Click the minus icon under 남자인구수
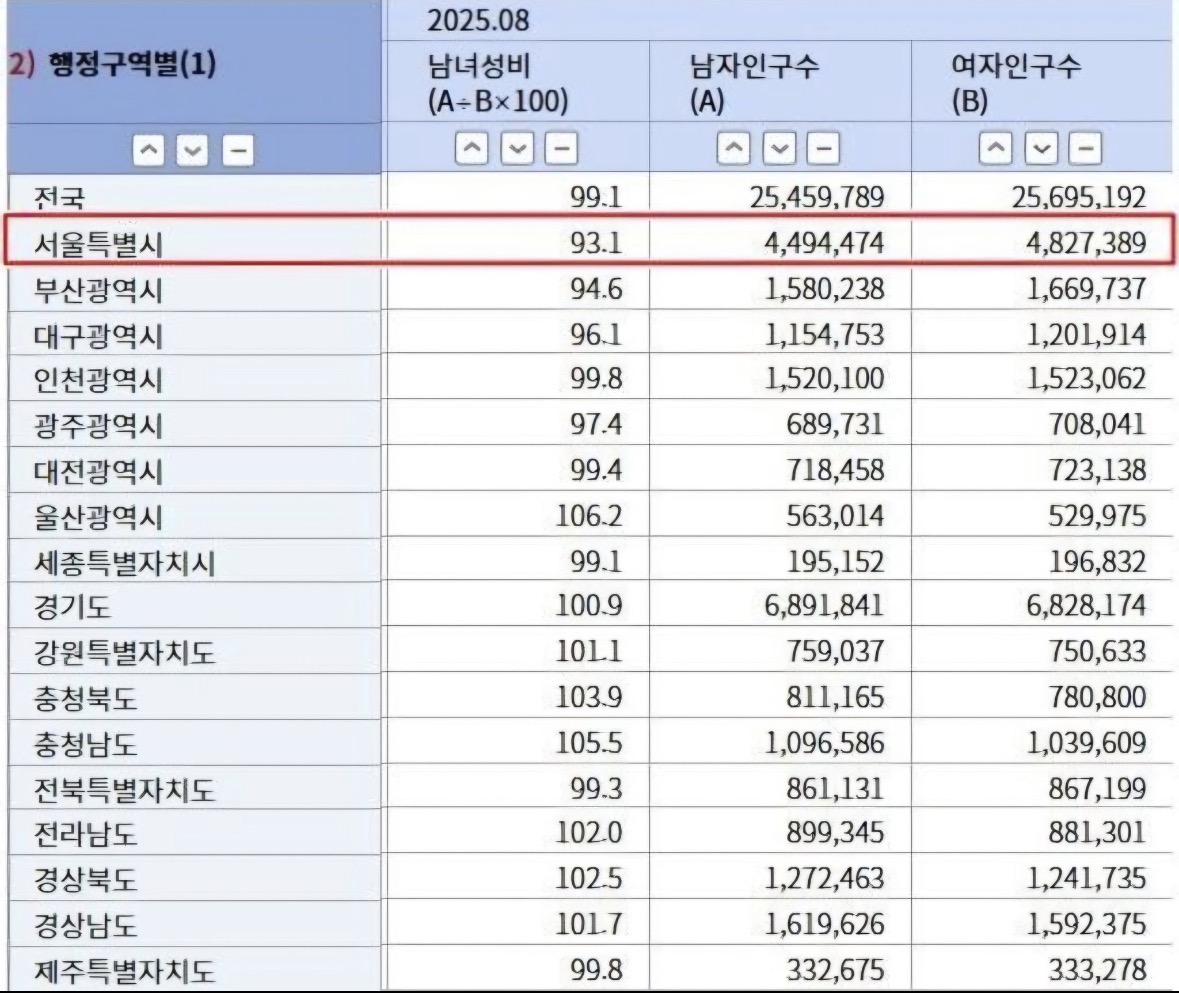This screenshot has height=993, width=1179. point(825,149)
